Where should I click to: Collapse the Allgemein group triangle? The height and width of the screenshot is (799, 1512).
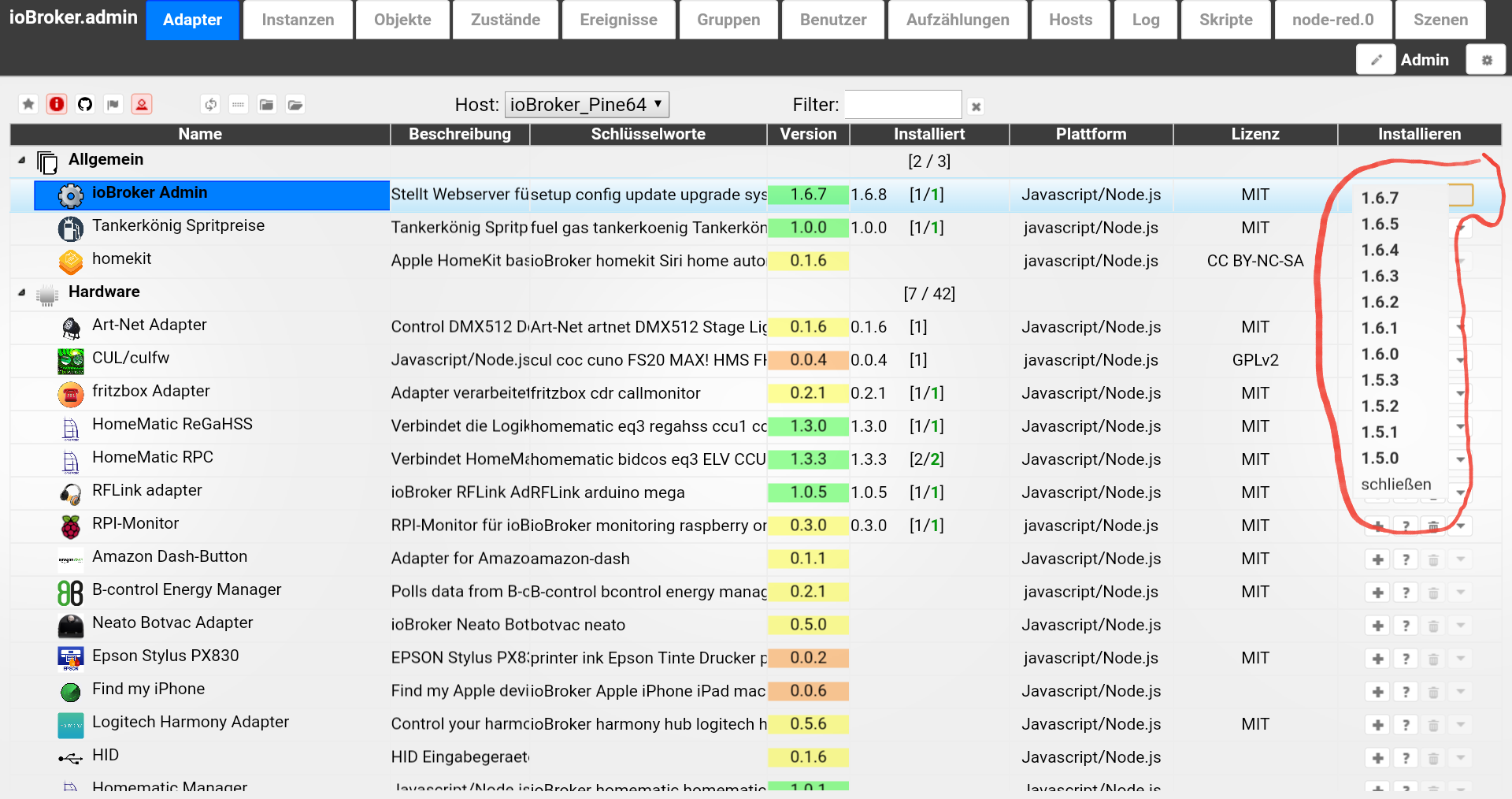[x=22, y=160]
